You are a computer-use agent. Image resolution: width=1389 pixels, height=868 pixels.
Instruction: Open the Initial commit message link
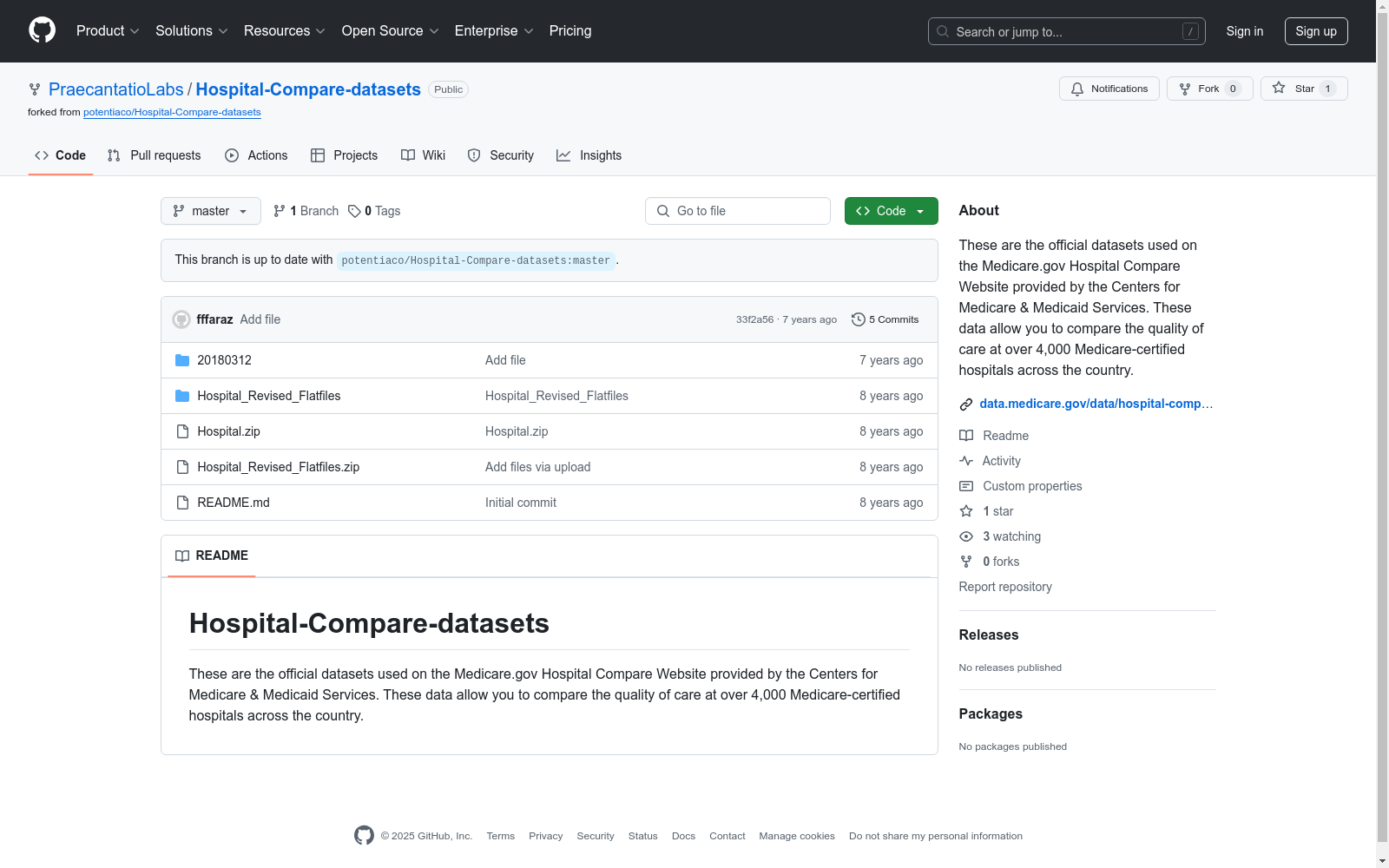(521, 503)
